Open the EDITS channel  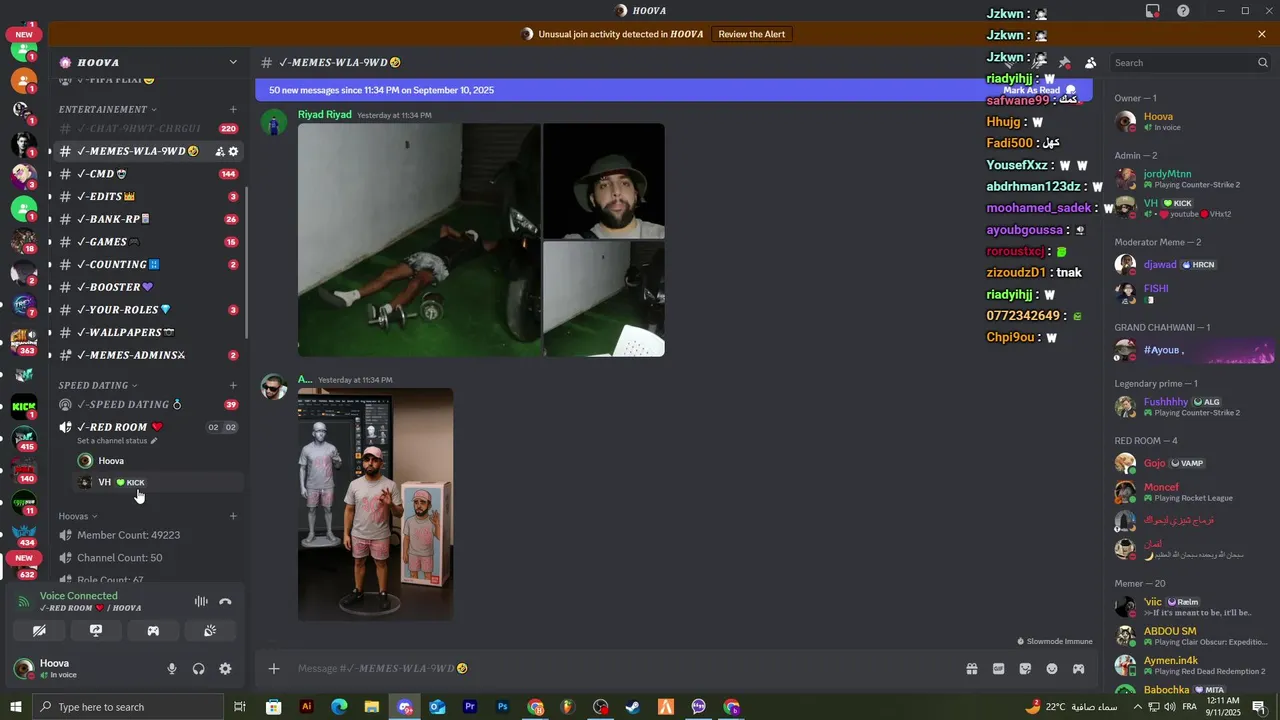[149, 197]
